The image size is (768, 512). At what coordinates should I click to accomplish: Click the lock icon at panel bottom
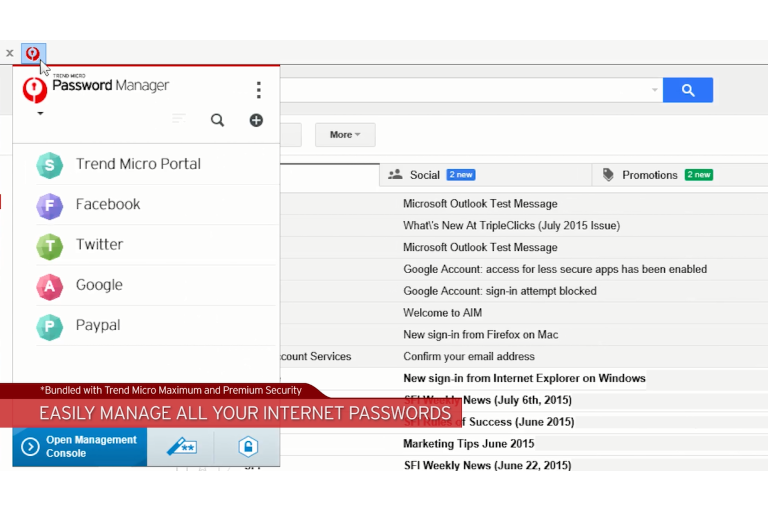248,446
